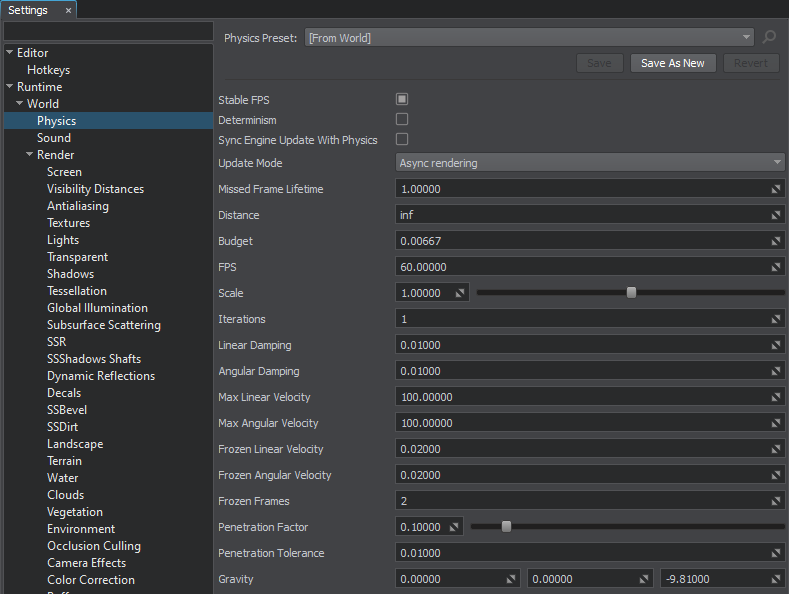Image resolution: width=789 pixels, height=594 pixels.
Task: Collapse the Render tree node
Action: [x=30, y=155]
